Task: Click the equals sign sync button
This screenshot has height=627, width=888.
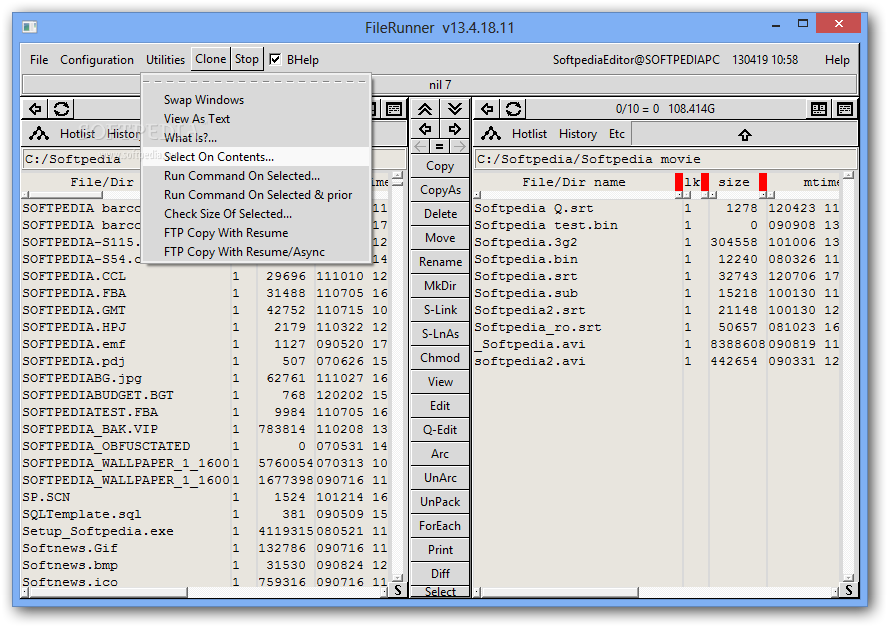Action: tap(439, 146)
